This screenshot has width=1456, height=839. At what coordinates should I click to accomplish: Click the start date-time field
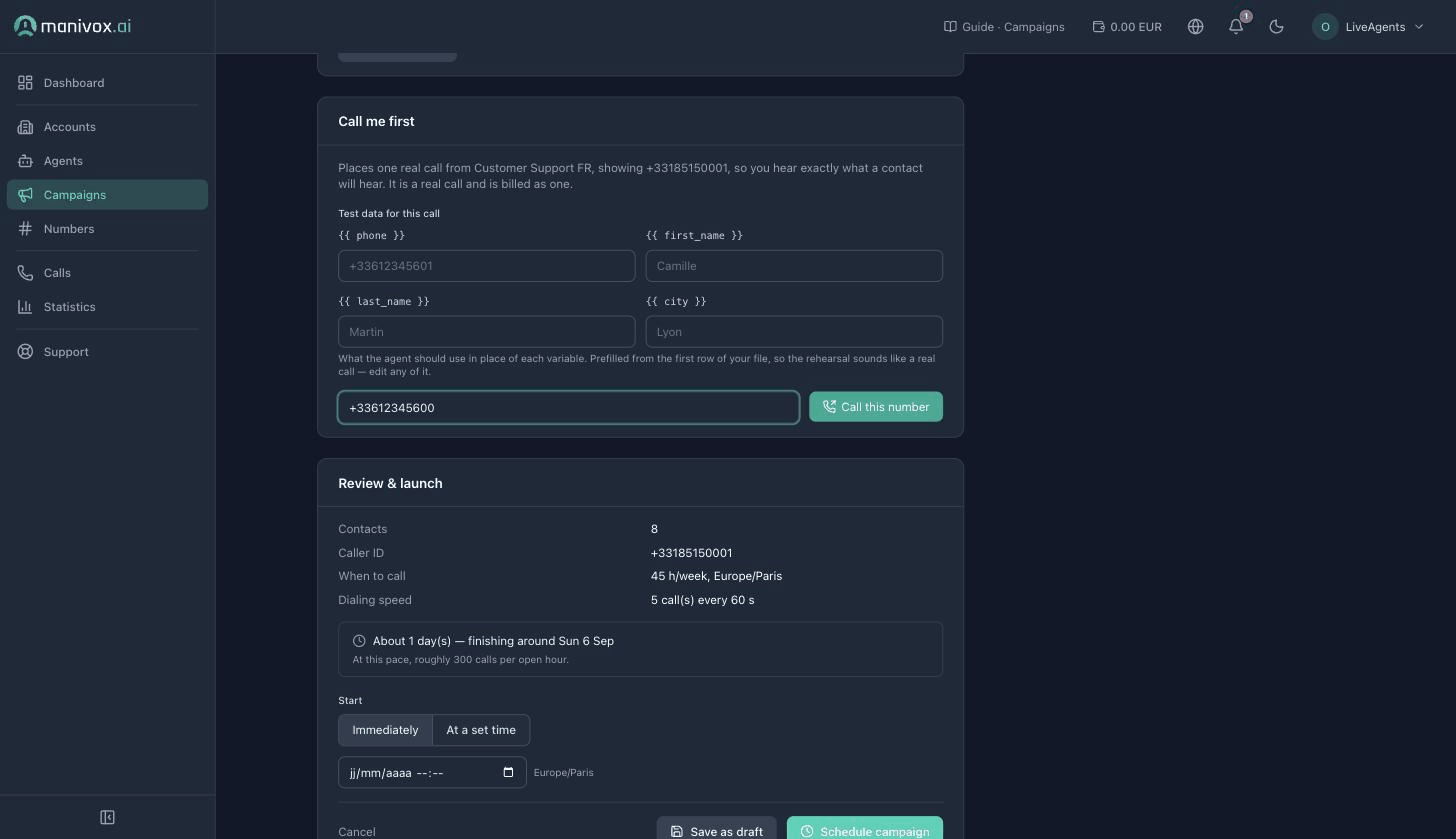click(432, 772)
